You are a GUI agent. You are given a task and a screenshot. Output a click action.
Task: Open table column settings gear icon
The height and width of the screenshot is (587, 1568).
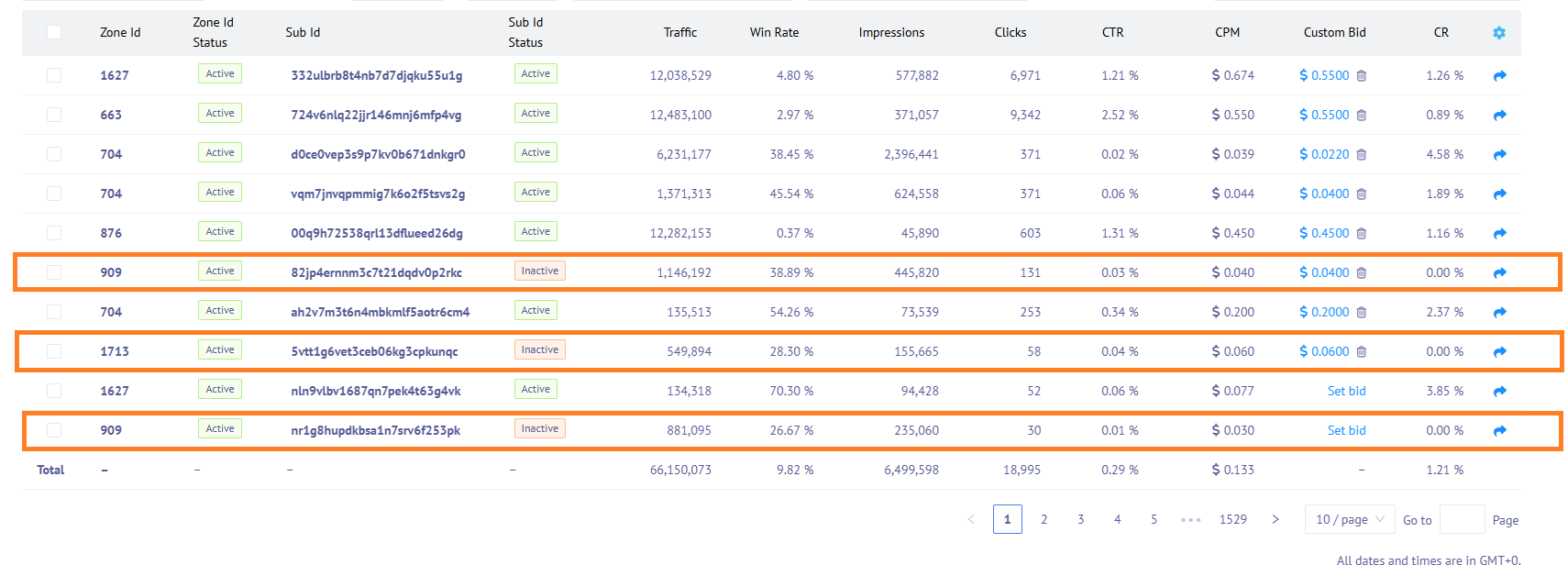coord(1499,33)
